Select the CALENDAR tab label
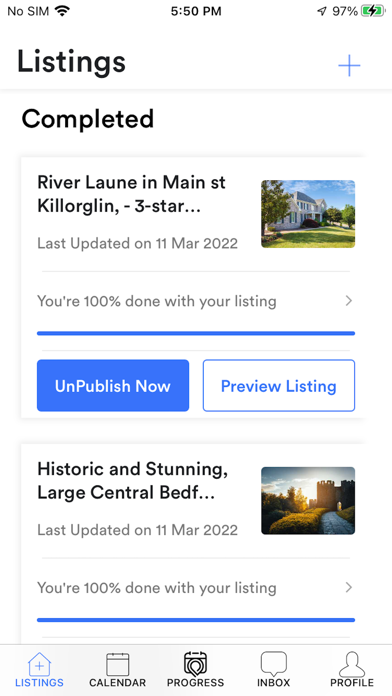The height and width of the screenshot is (696, 392). pos(118,683)
